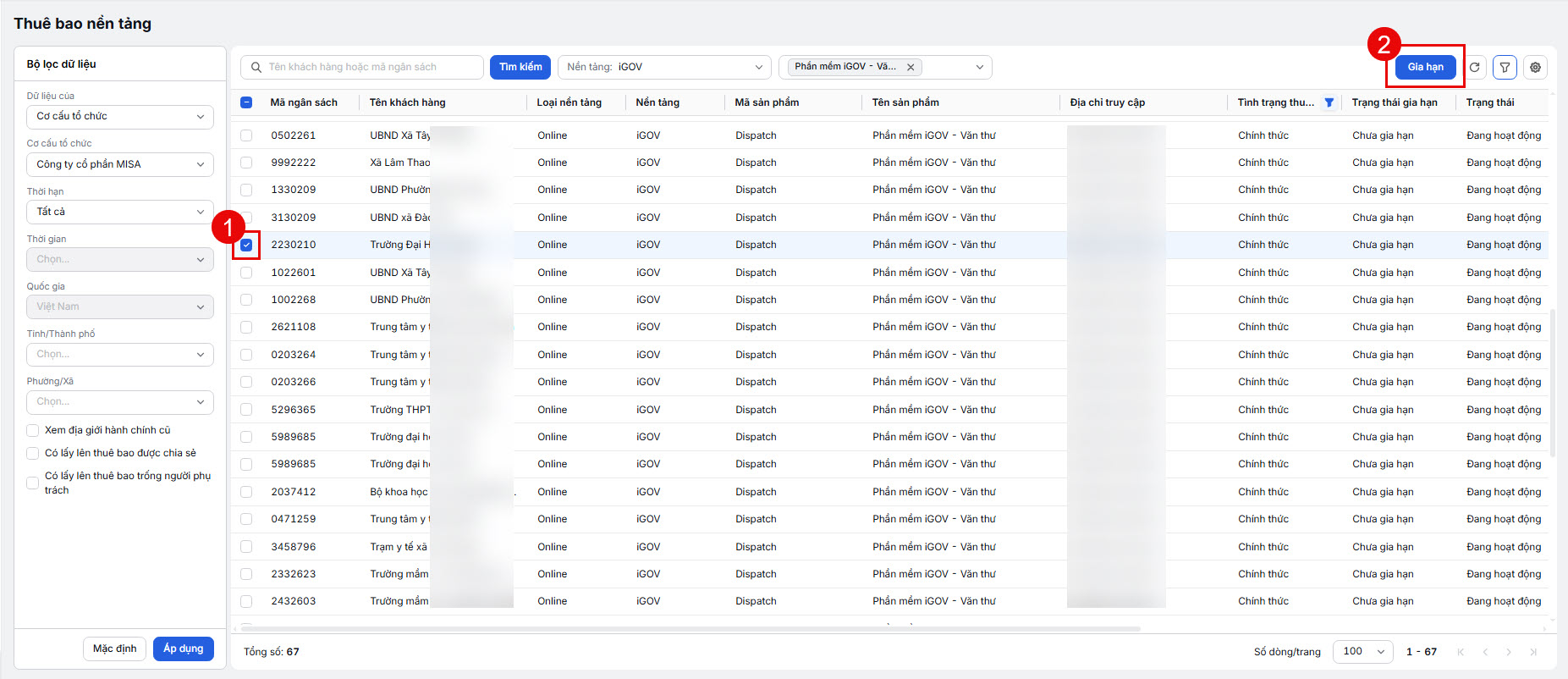Go to the previous page arrow

[x=1485, y=652]
